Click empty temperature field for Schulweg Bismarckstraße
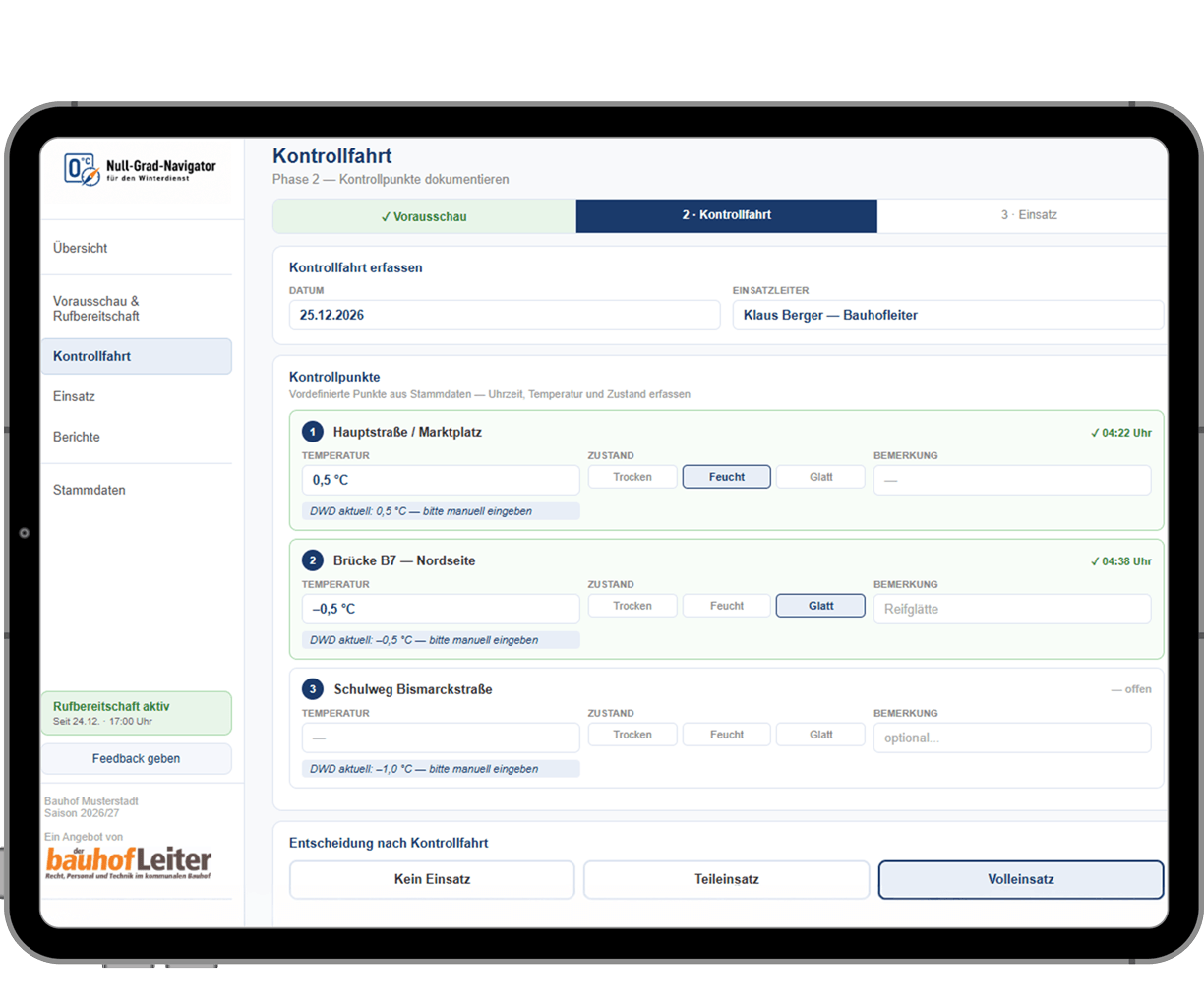1204x1003 pixels. (441, 737)
